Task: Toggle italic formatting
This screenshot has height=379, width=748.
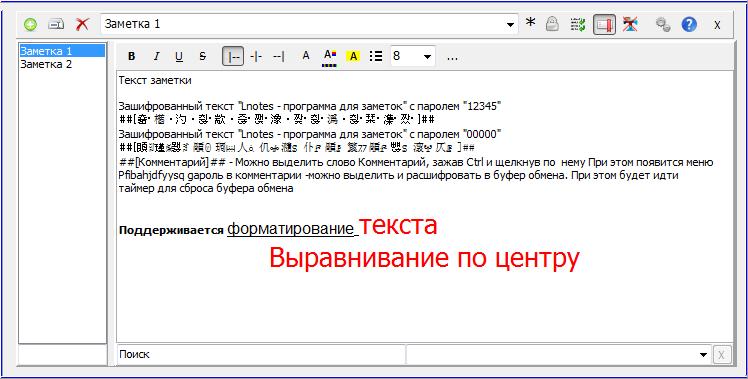Action: tap(156, 56)
